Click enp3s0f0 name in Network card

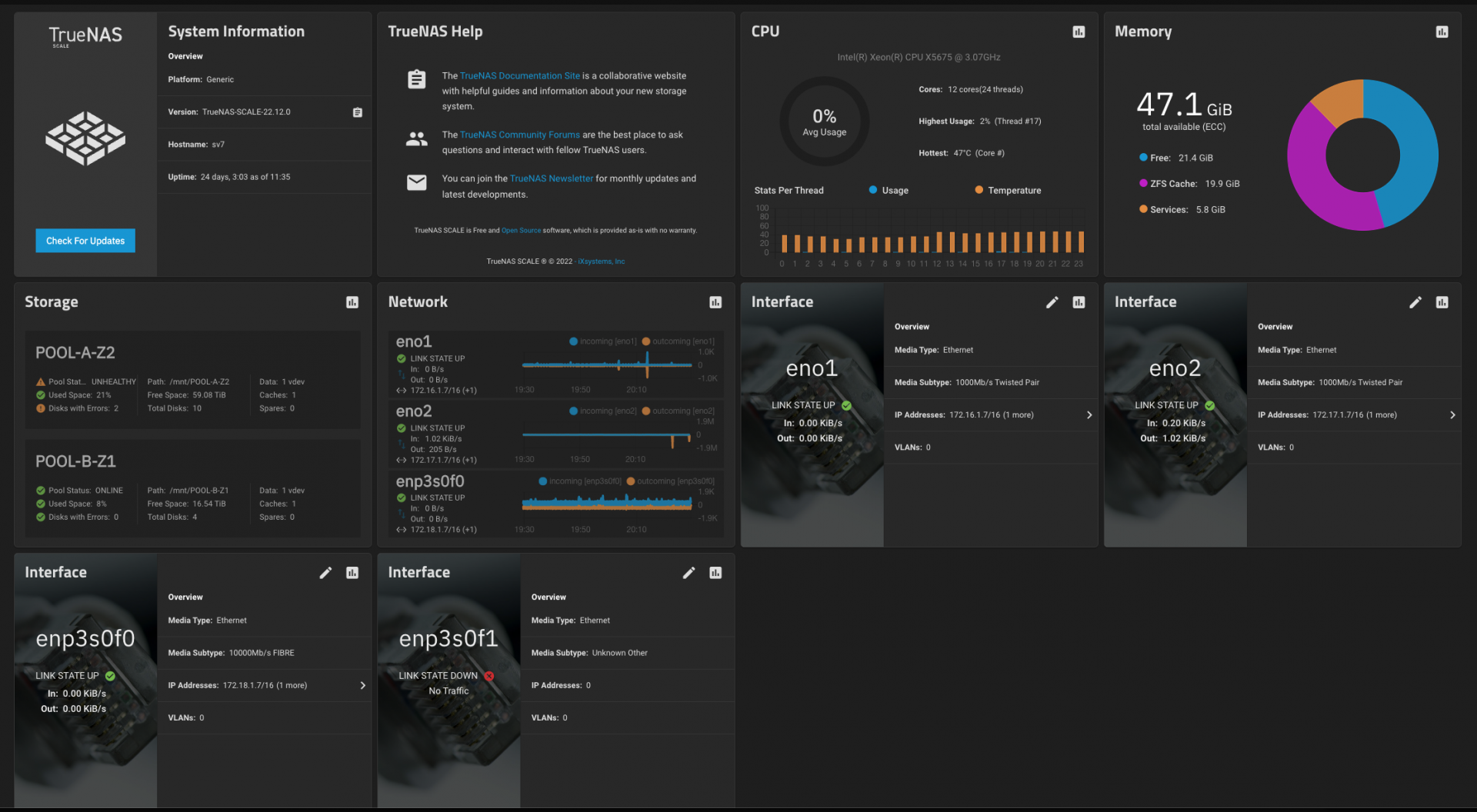pyautogui.click(x=430, y=481)
